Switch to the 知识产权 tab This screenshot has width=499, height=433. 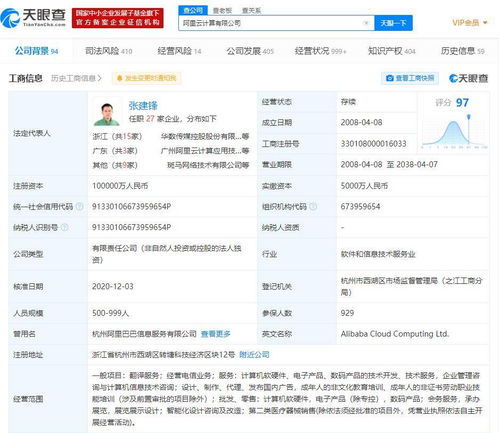[392, 51]
